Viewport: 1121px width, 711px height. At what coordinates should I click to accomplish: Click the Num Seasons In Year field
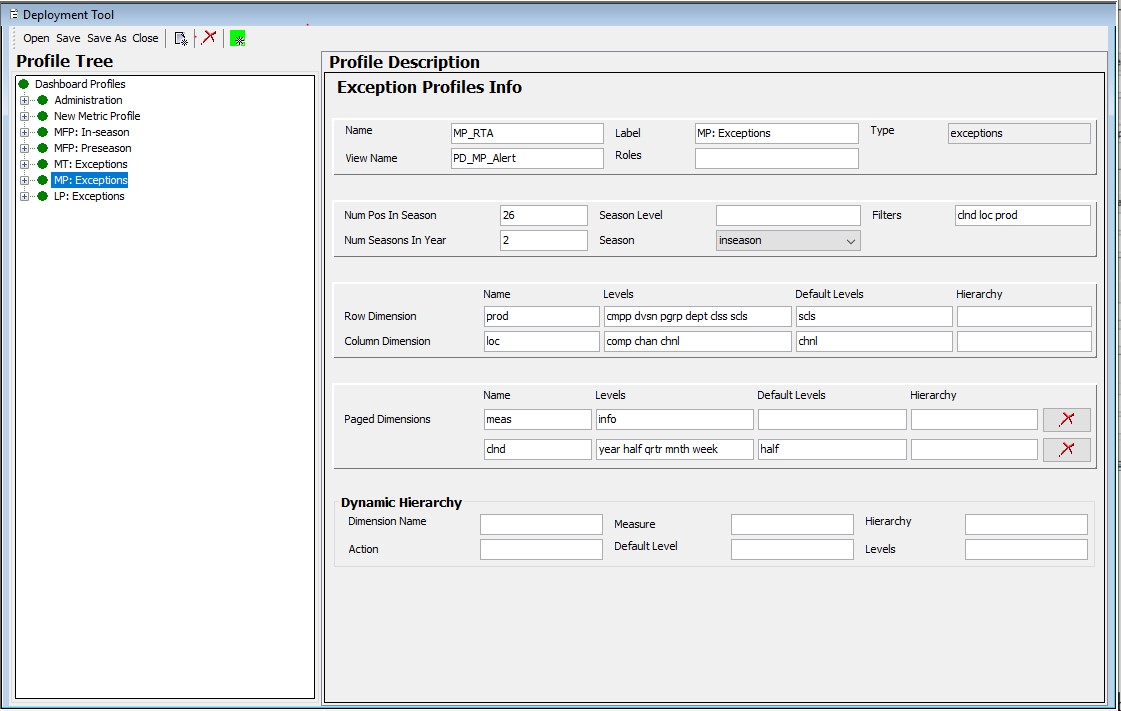(543, 240)
